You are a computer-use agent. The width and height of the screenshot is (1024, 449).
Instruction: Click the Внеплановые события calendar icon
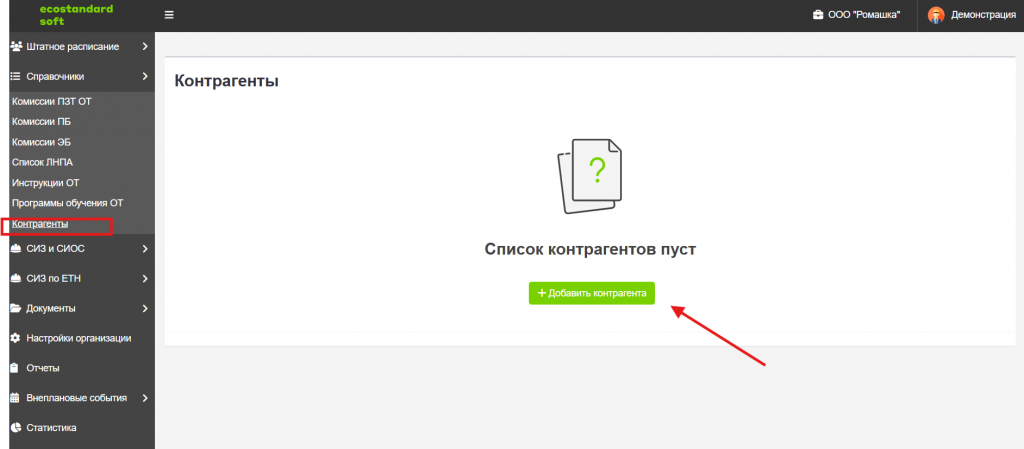[16, 397]
